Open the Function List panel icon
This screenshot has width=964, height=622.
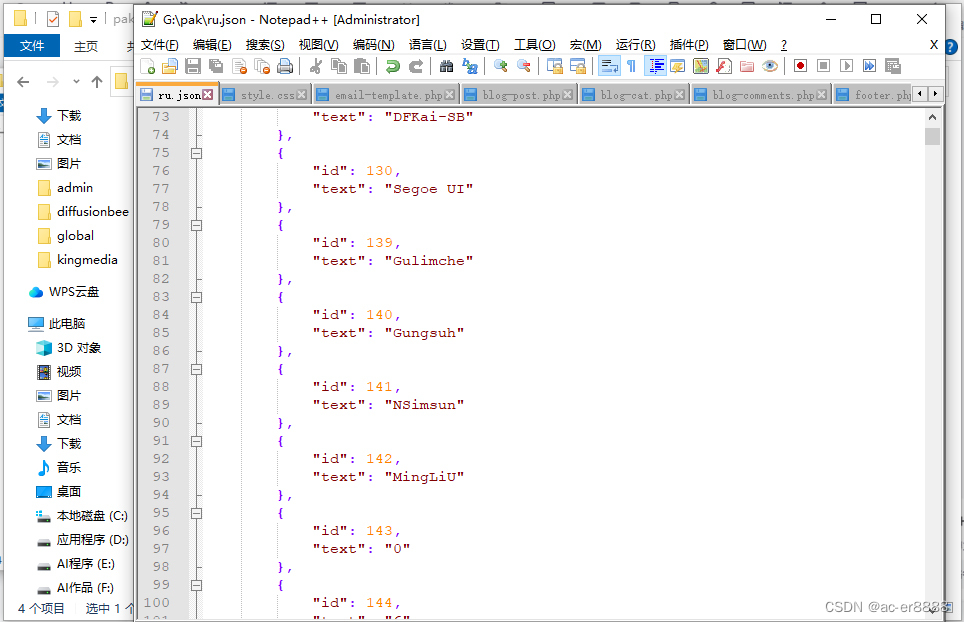(x=724, y=66)
